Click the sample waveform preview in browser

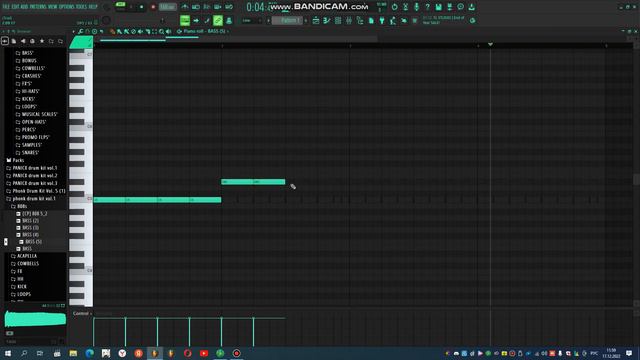click(35, 319)
